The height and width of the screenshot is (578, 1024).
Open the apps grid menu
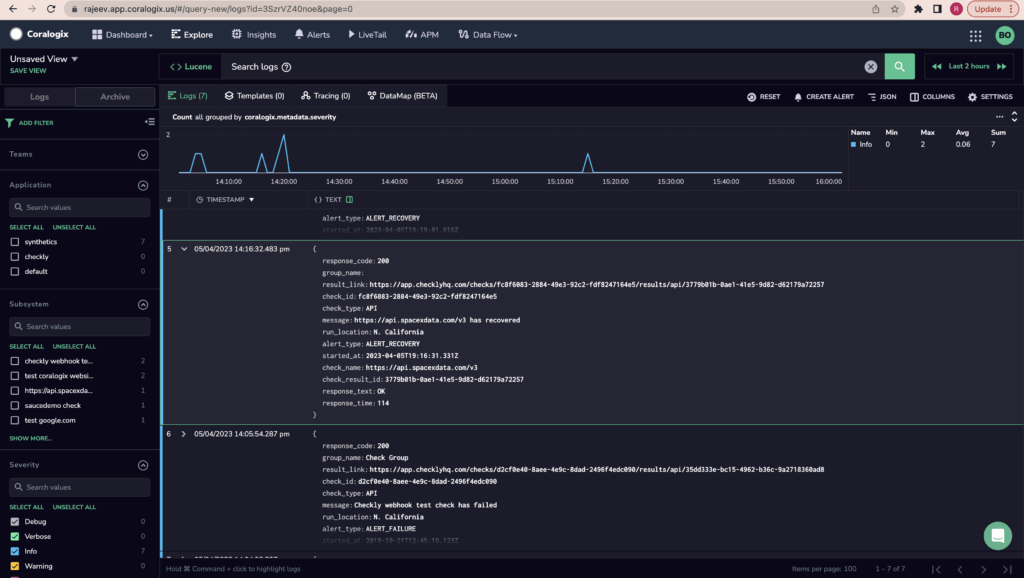(x=975, y=36)
